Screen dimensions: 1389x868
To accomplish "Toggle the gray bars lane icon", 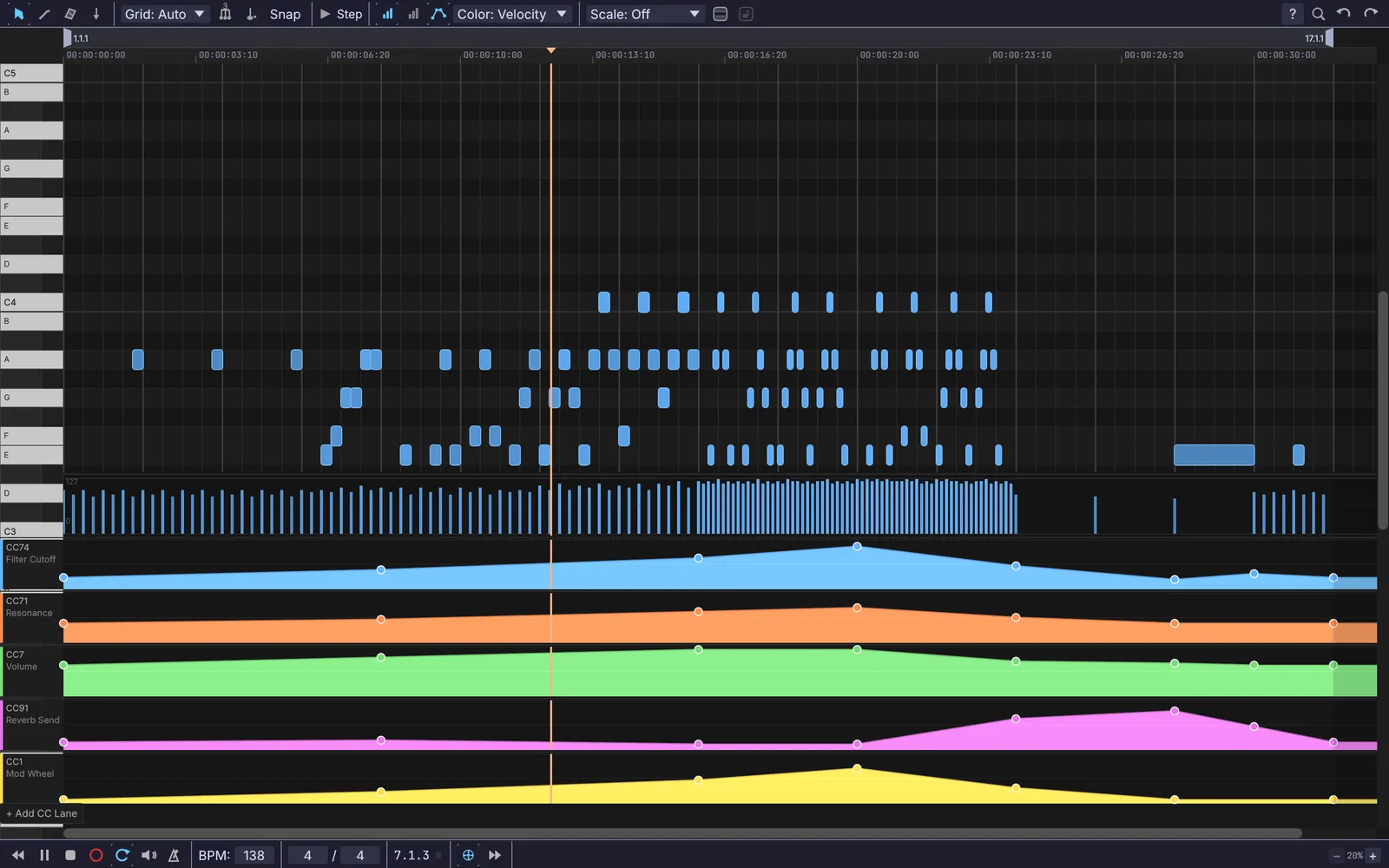I will [x=413, y=14].
